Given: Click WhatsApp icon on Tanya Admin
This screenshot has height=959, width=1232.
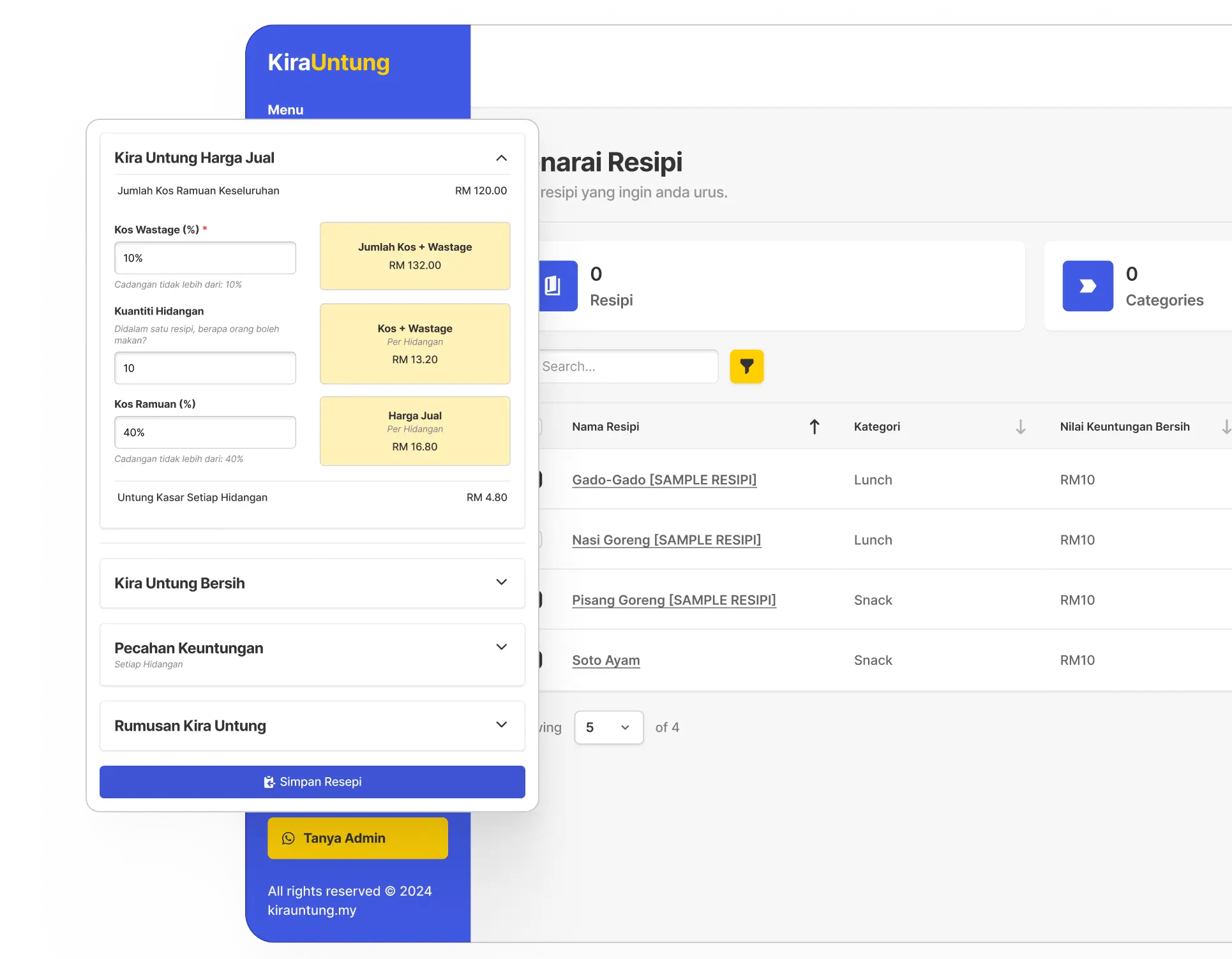Looking at the screenshot, I should click(289, 838).
